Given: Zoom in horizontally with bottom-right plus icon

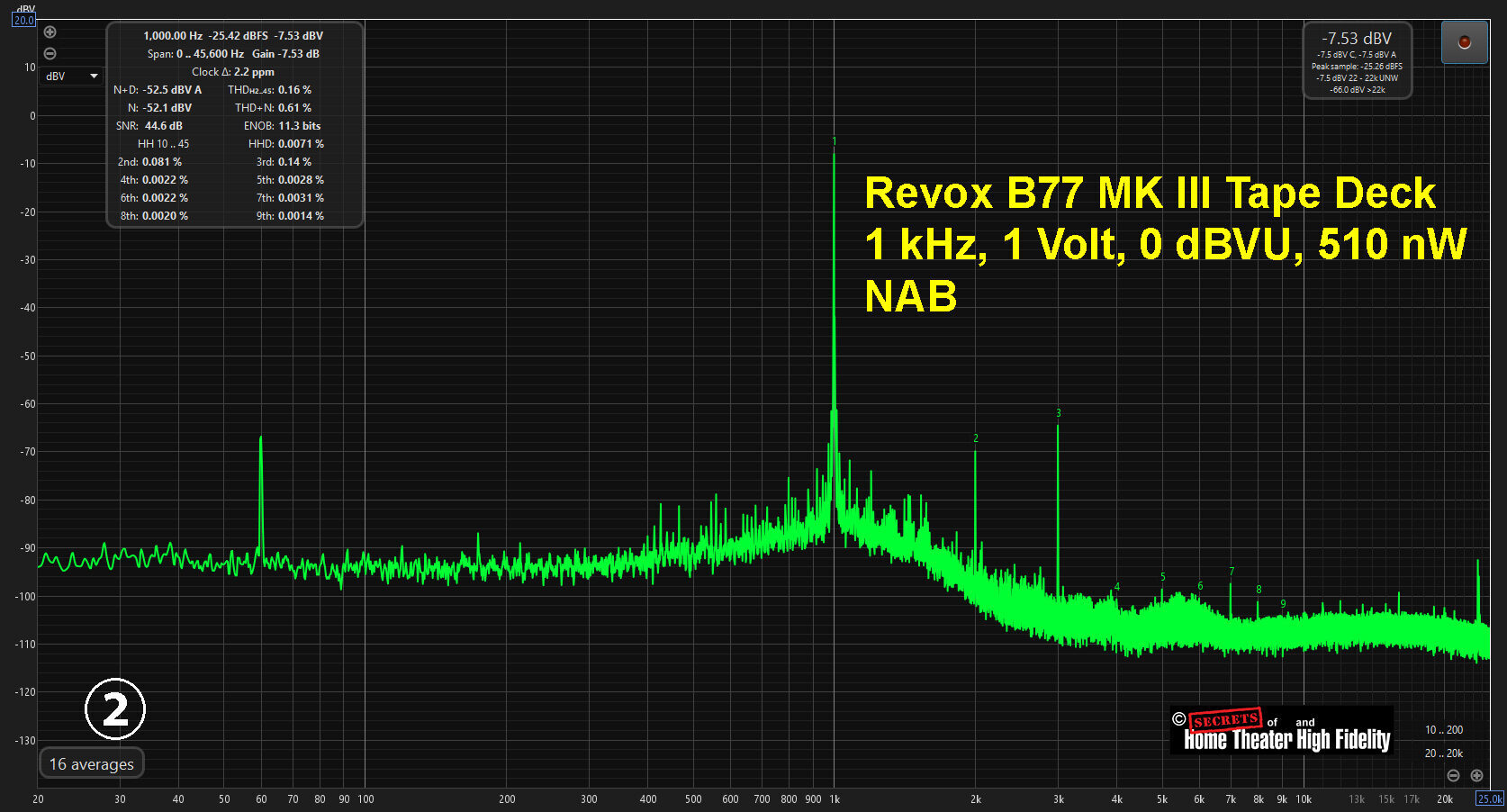Looking at the screenshot, I should pyautogui.click(x=1476, y=775).
